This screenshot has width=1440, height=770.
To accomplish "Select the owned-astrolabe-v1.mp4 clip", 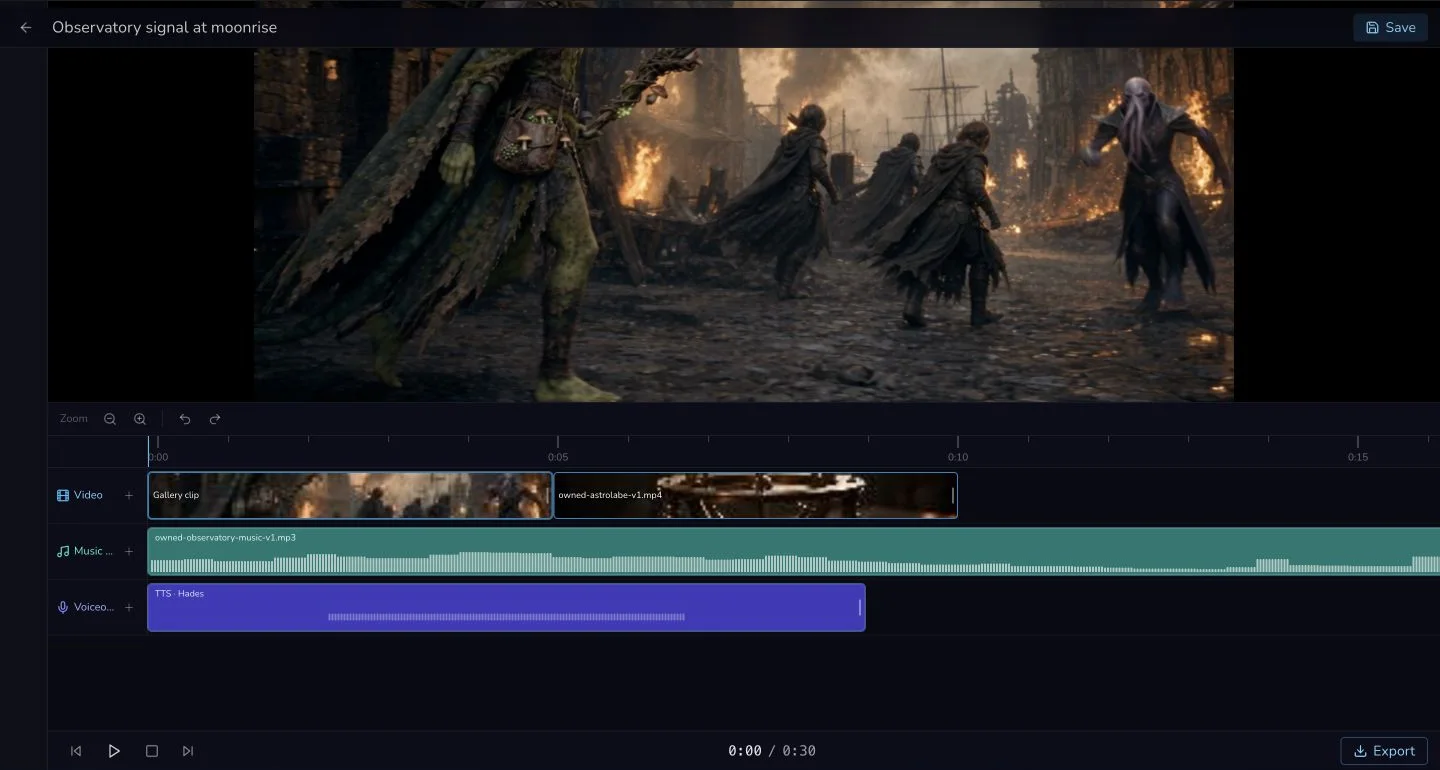I will (x=755, y=495).
